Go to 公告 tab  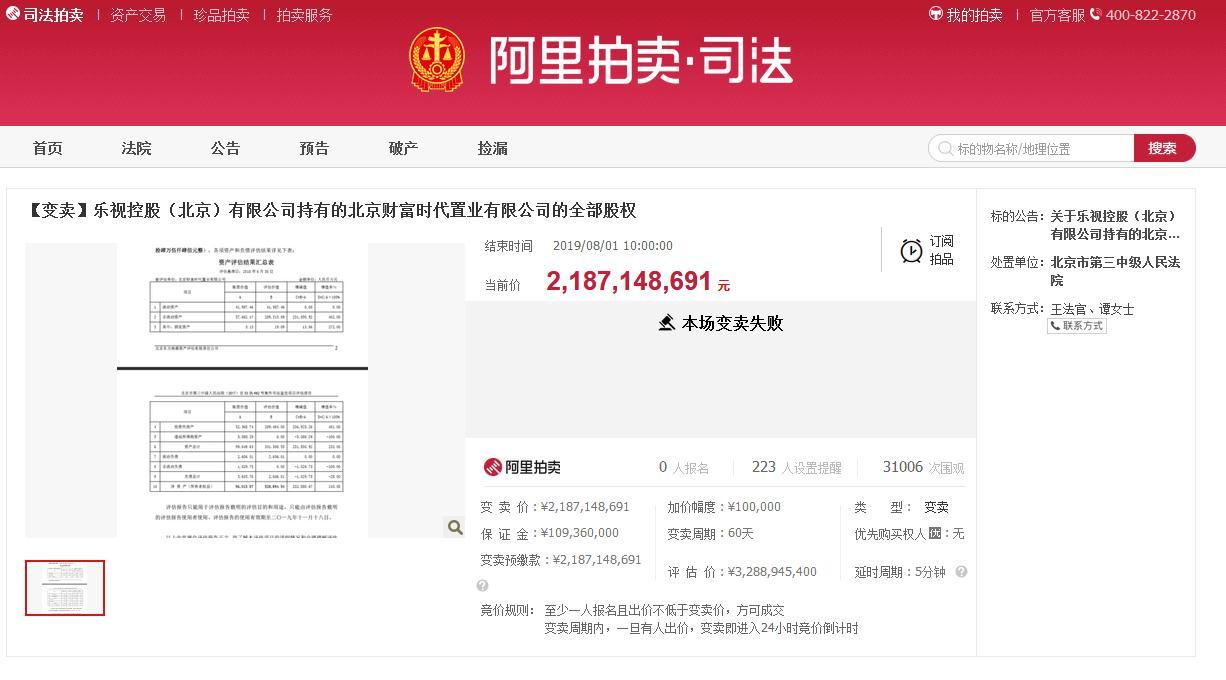tap(226, 148)
